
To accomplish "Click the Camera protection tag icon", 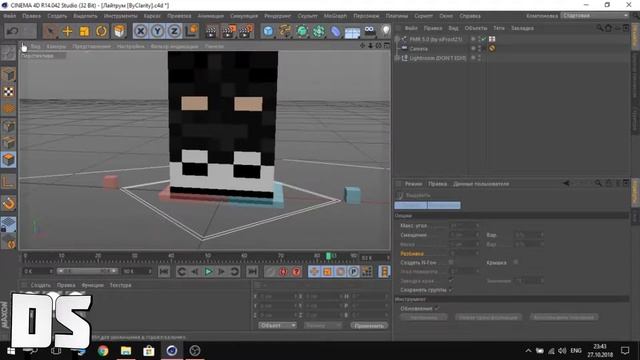I will point(492,48).
